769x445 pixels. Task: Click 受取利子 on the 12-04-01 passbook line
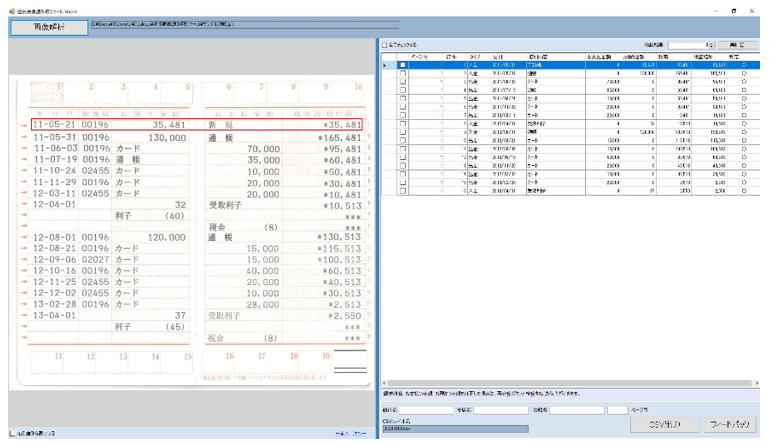[x=225, y=205]
